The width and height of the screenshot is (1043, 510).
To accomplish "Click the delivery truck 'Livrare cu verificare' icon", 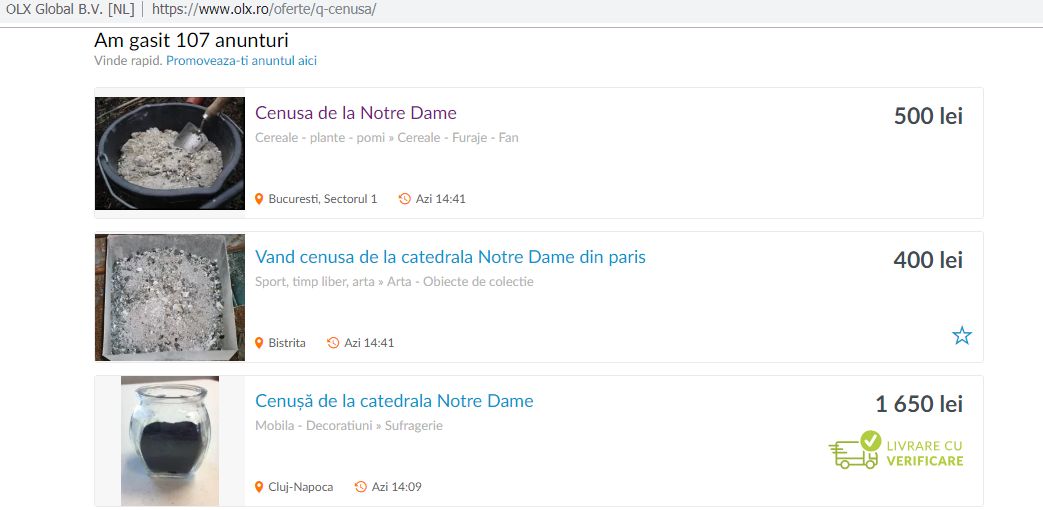I will coord(854,450).
